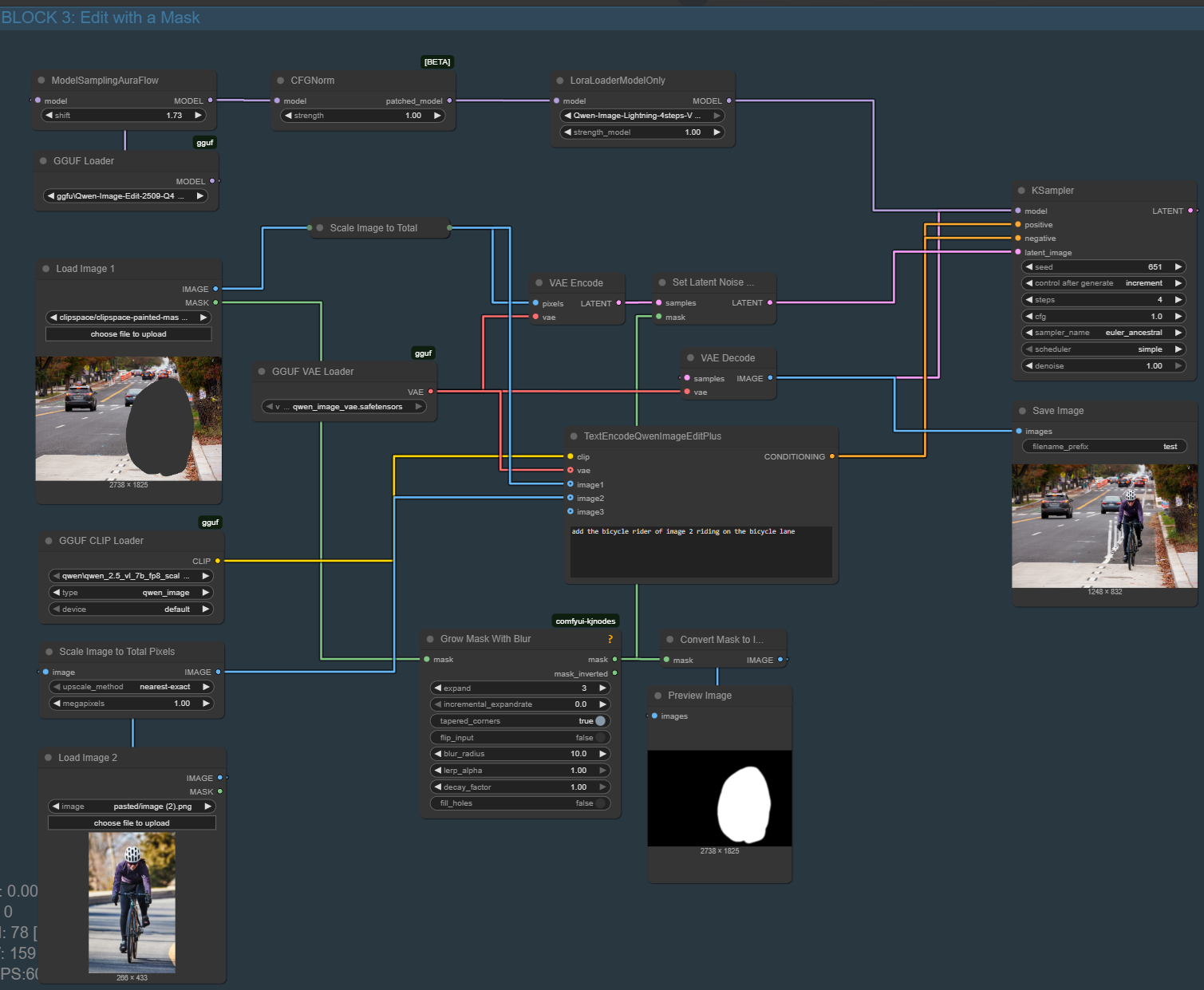Enable the flip_input toggle
This screenshot has width=1204, height=990.
[x=600, y=738]
